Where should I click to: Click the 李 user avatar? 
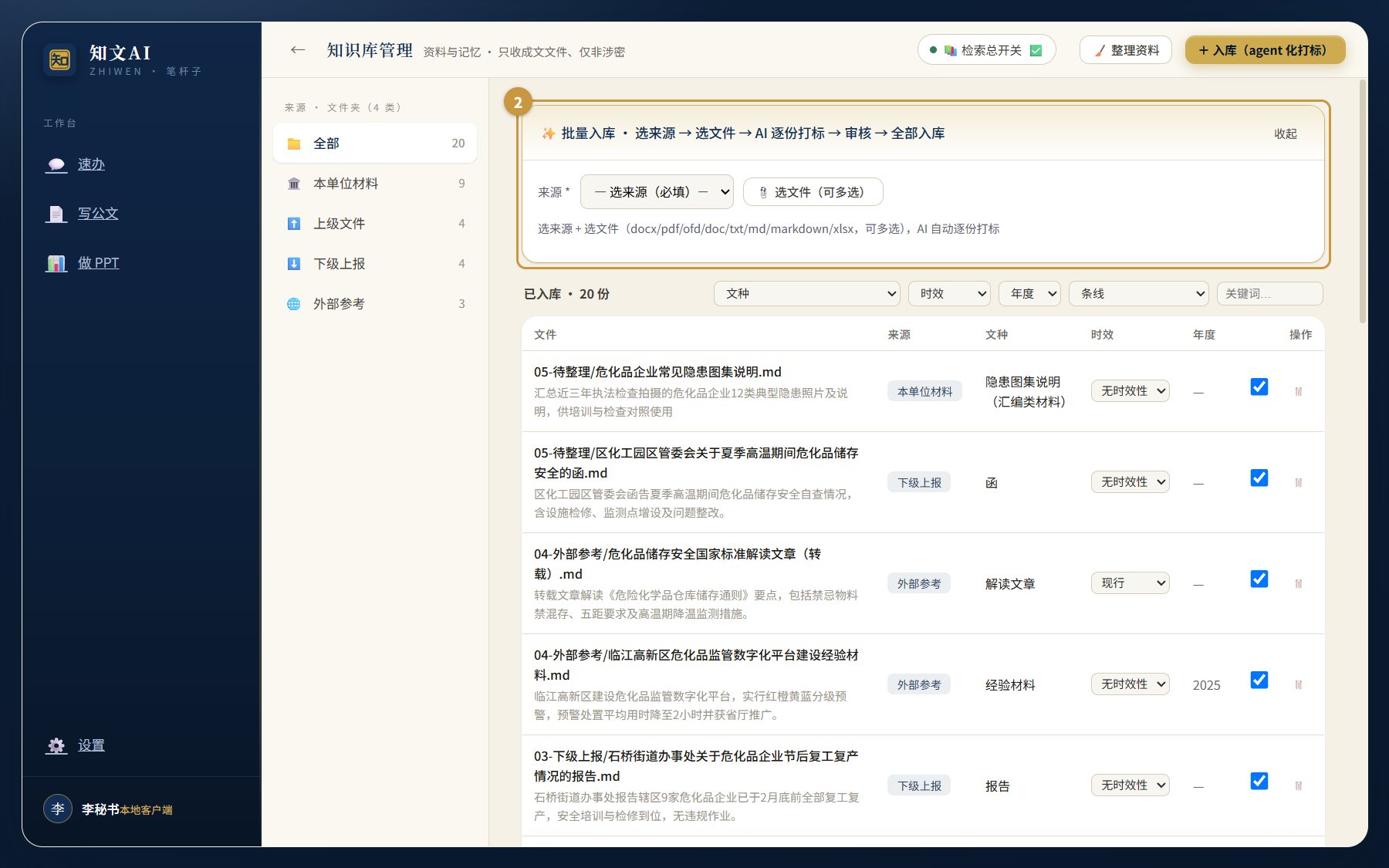click(x=58, y=809)
